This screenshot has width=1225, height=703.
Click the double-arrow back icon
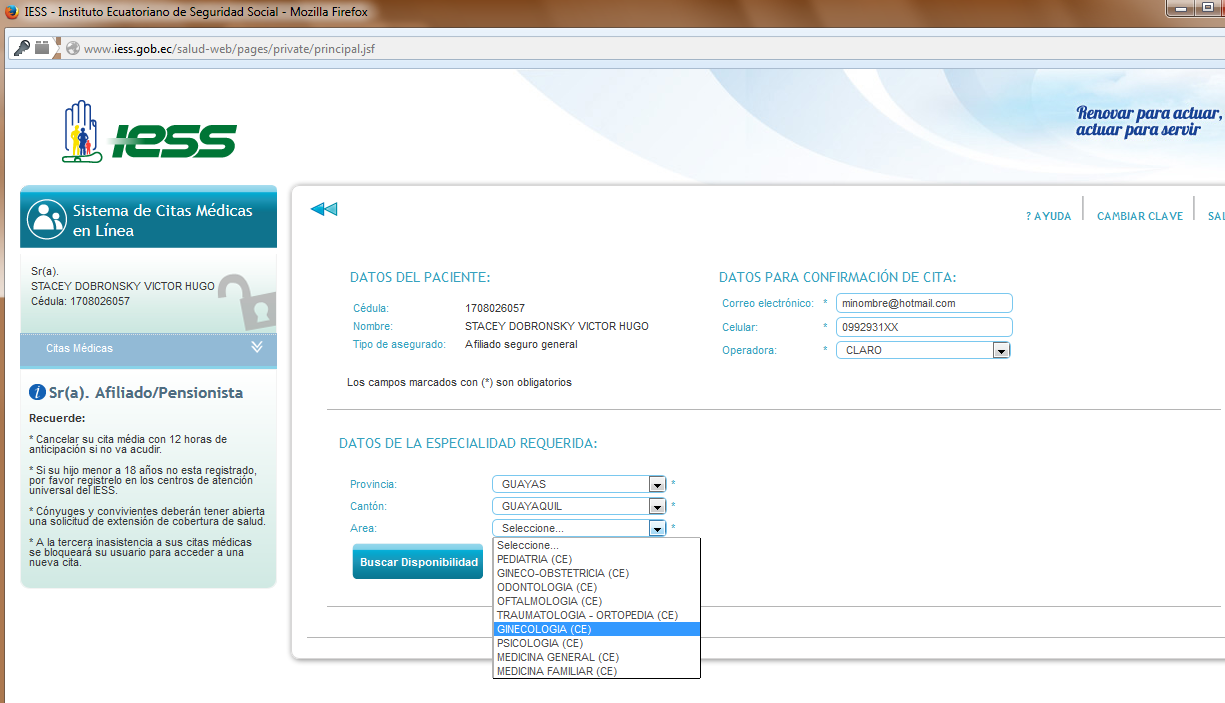pyautogui.click(x=324, y=209)
